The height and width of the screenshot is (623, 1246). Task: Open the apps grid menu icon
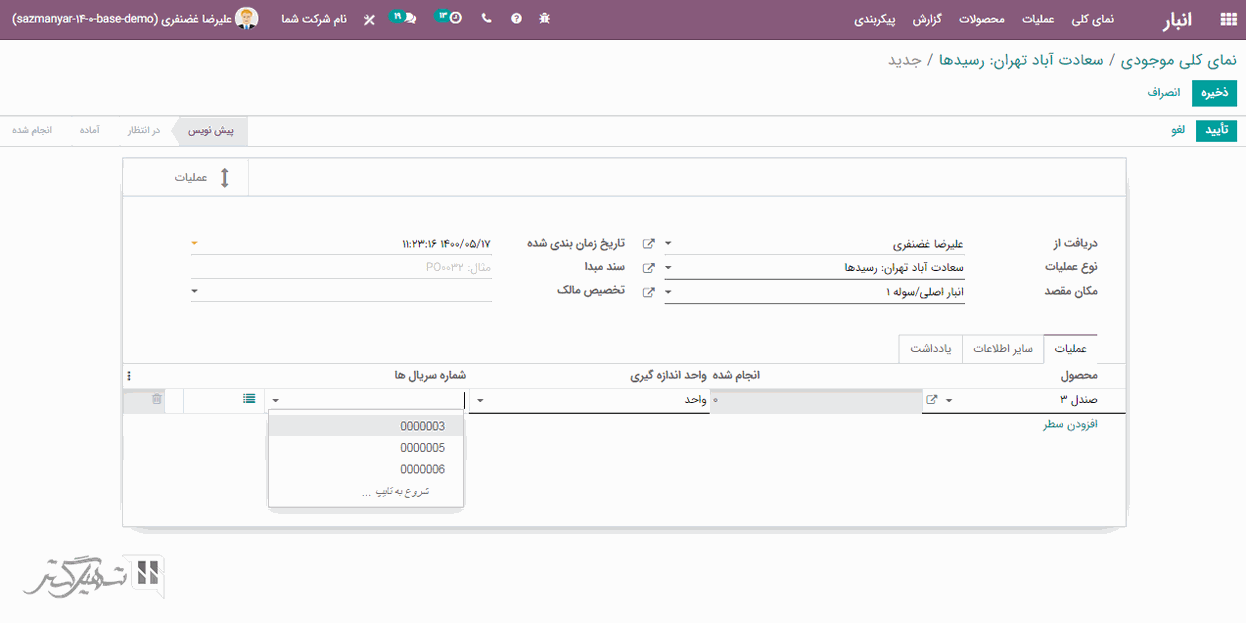pos(1228,19)
